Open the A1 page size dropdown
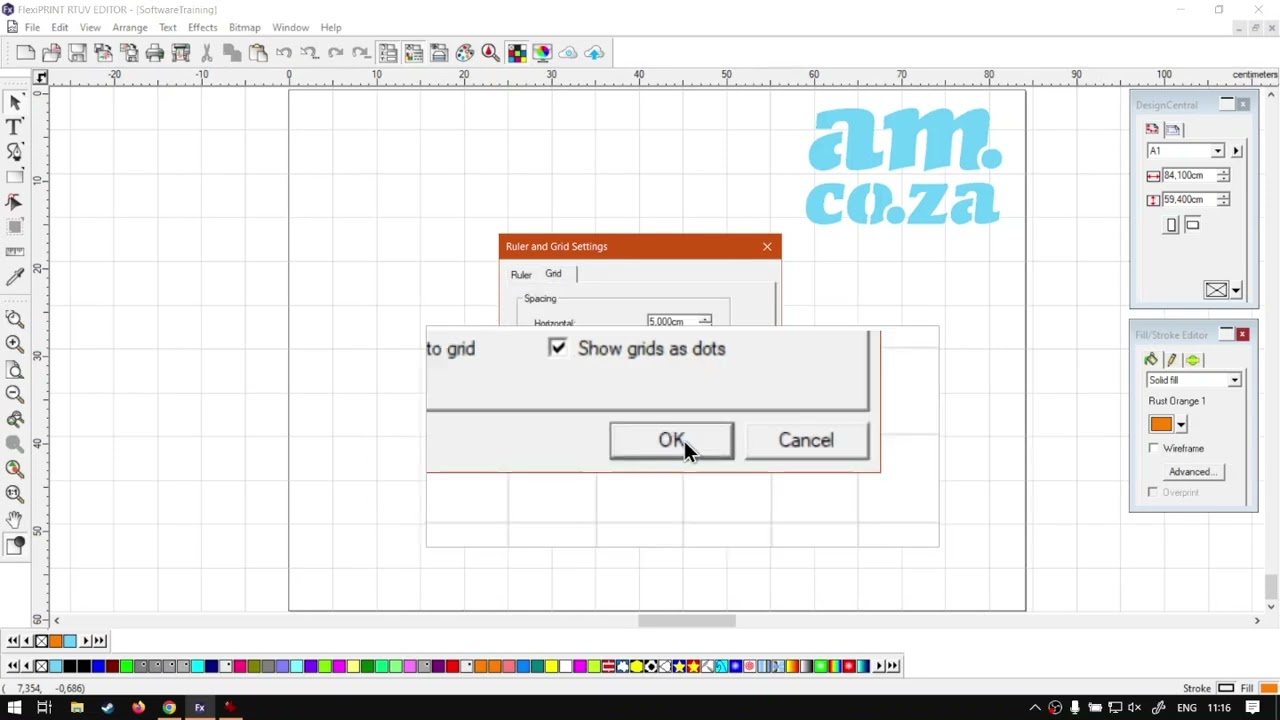 click(1217, 151)
